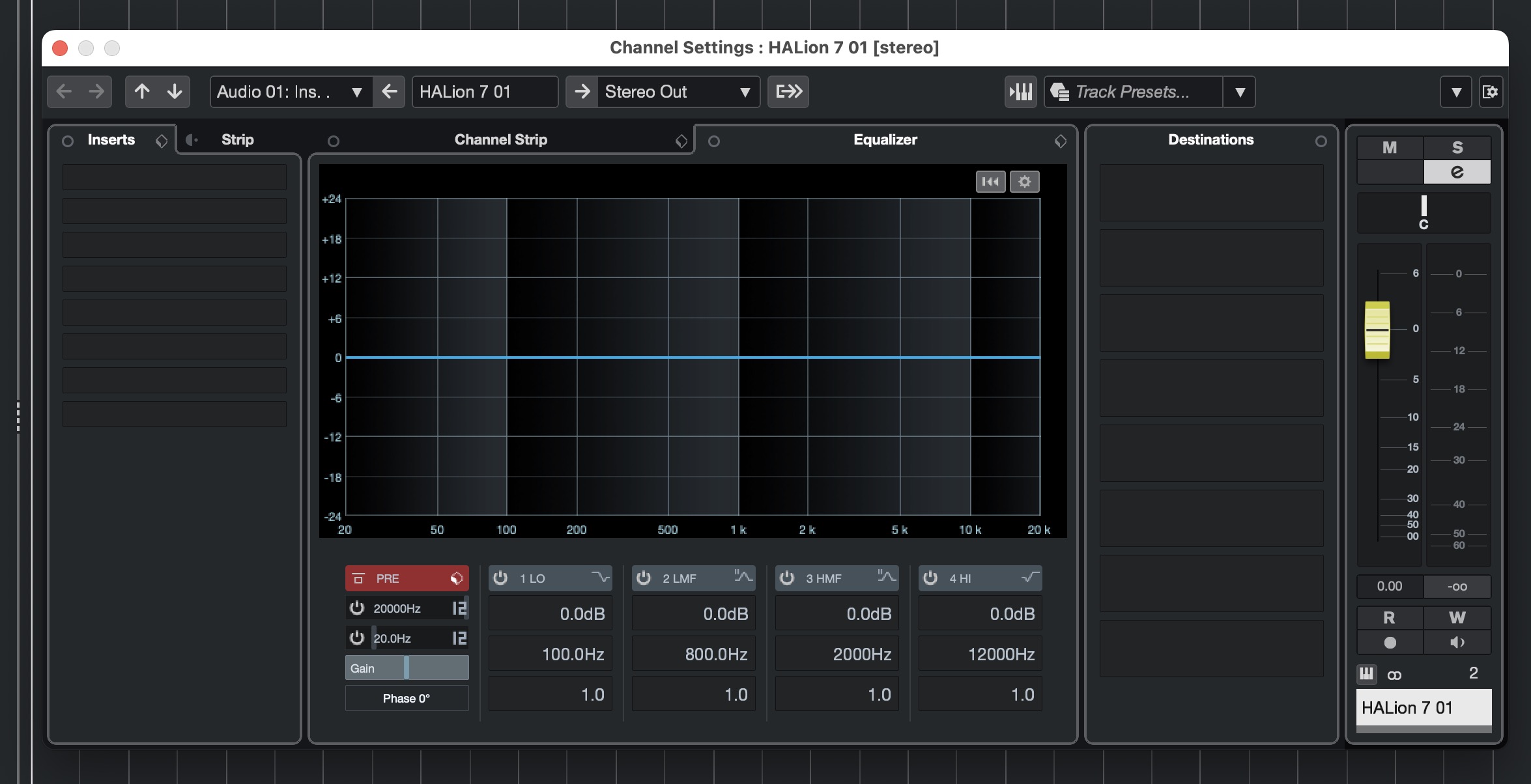The height and width of the screenshot is (784, 1531).
Task: Switch to the Strip tab
Action: click(237, 139)
